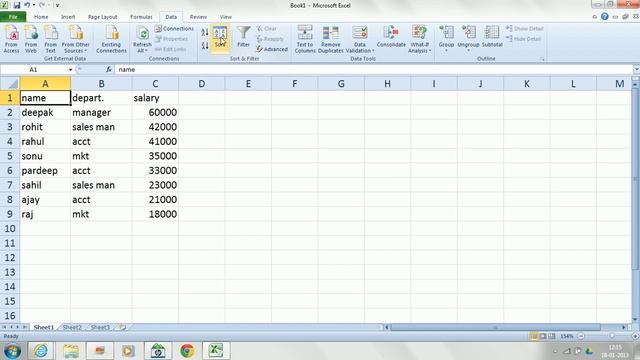Open Google Chrome from taskbar
The width and height of the screenshot is (640, 360).
coord(187,351)
